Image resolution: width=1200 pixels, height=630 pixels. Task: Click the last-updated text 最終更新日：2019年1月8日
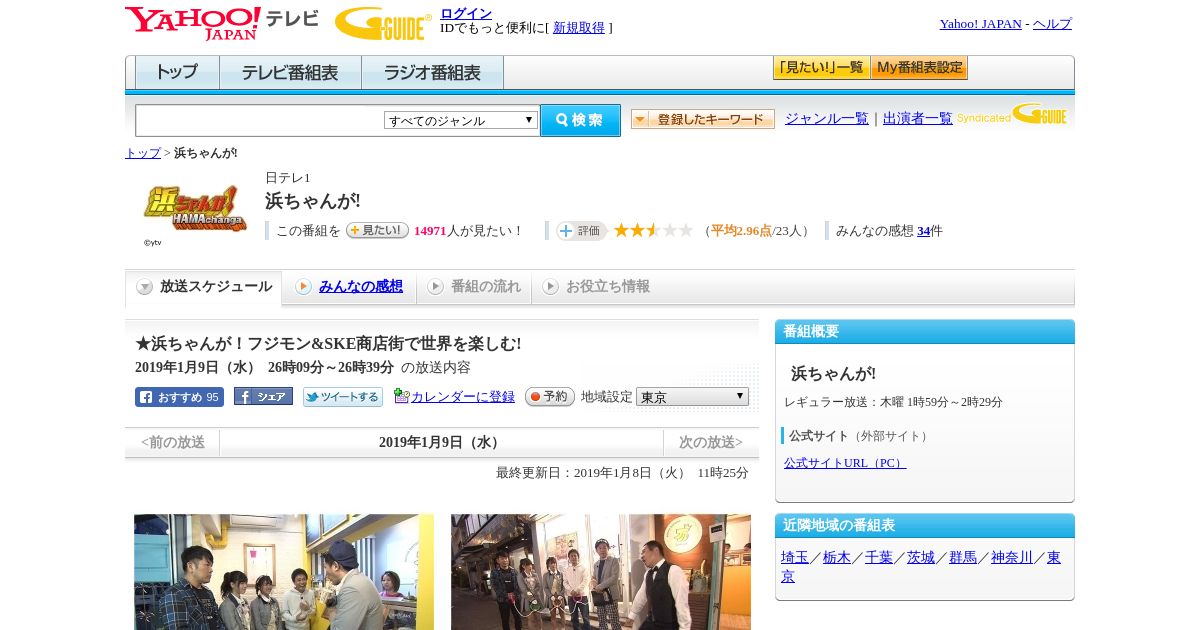622,473
